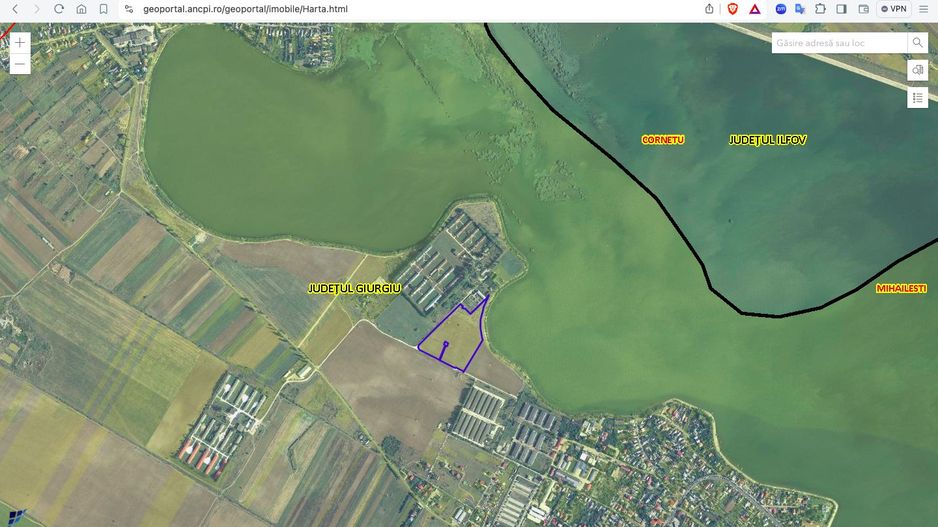
Task: Click the map search magnifier button
Action: point(917,43)
